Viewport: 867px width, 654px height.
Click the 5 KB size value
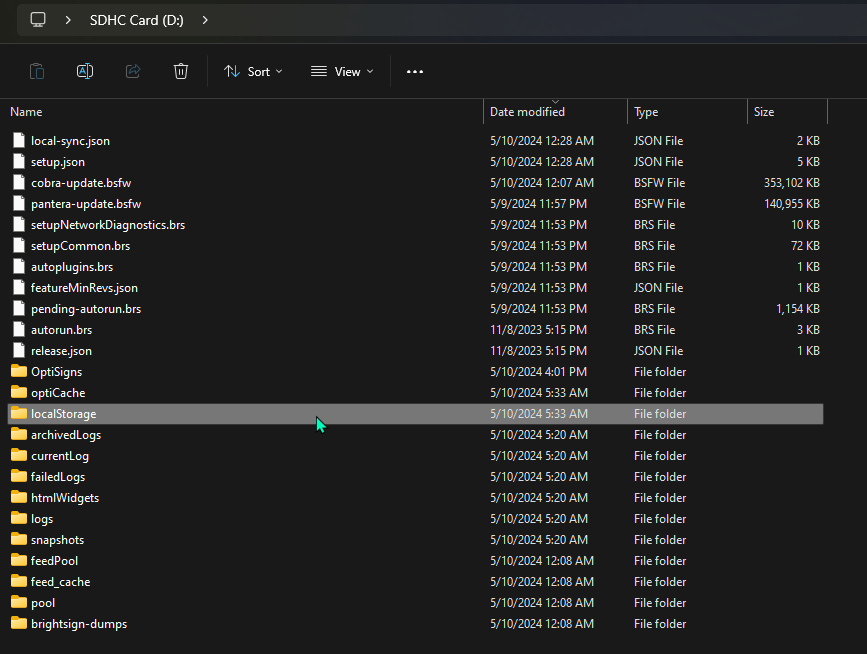(x=808, y=162)
